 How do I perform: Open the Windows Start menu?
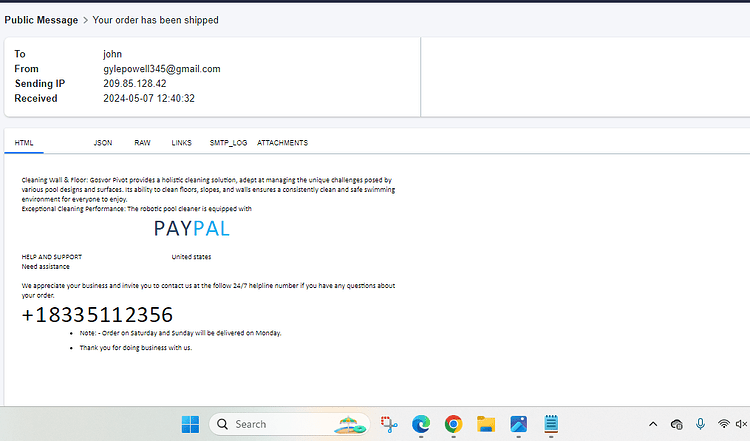pos(190,424)
